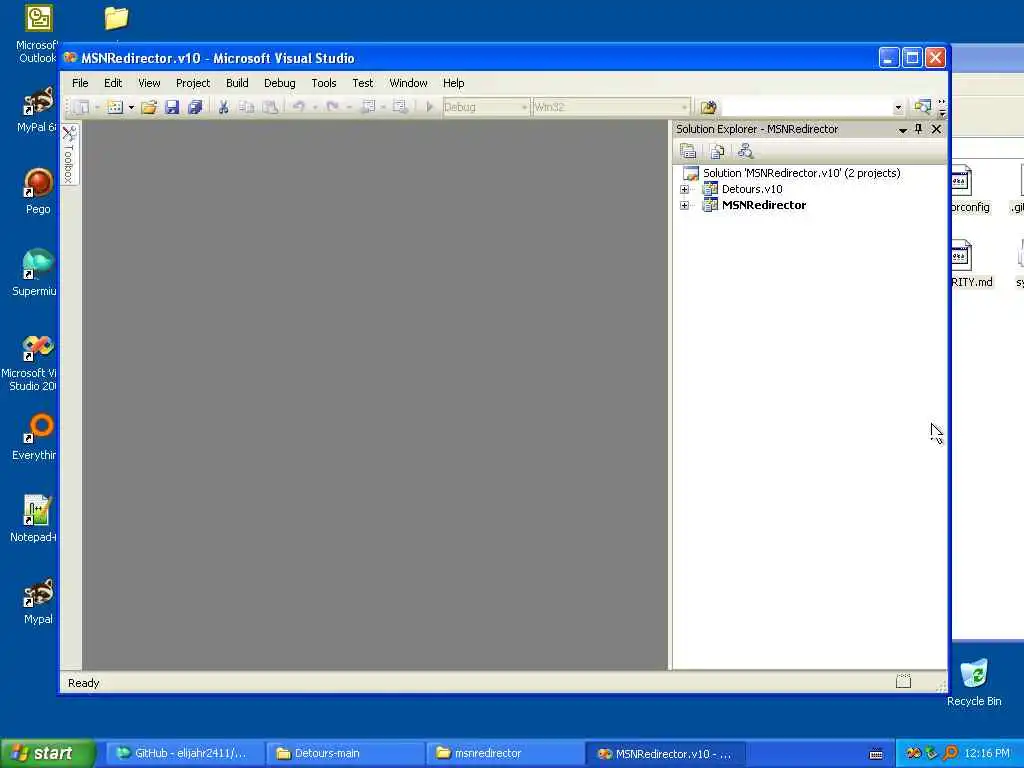Open the File menu
Screen dimensions: 1024x768
click(x=80, y=83)
